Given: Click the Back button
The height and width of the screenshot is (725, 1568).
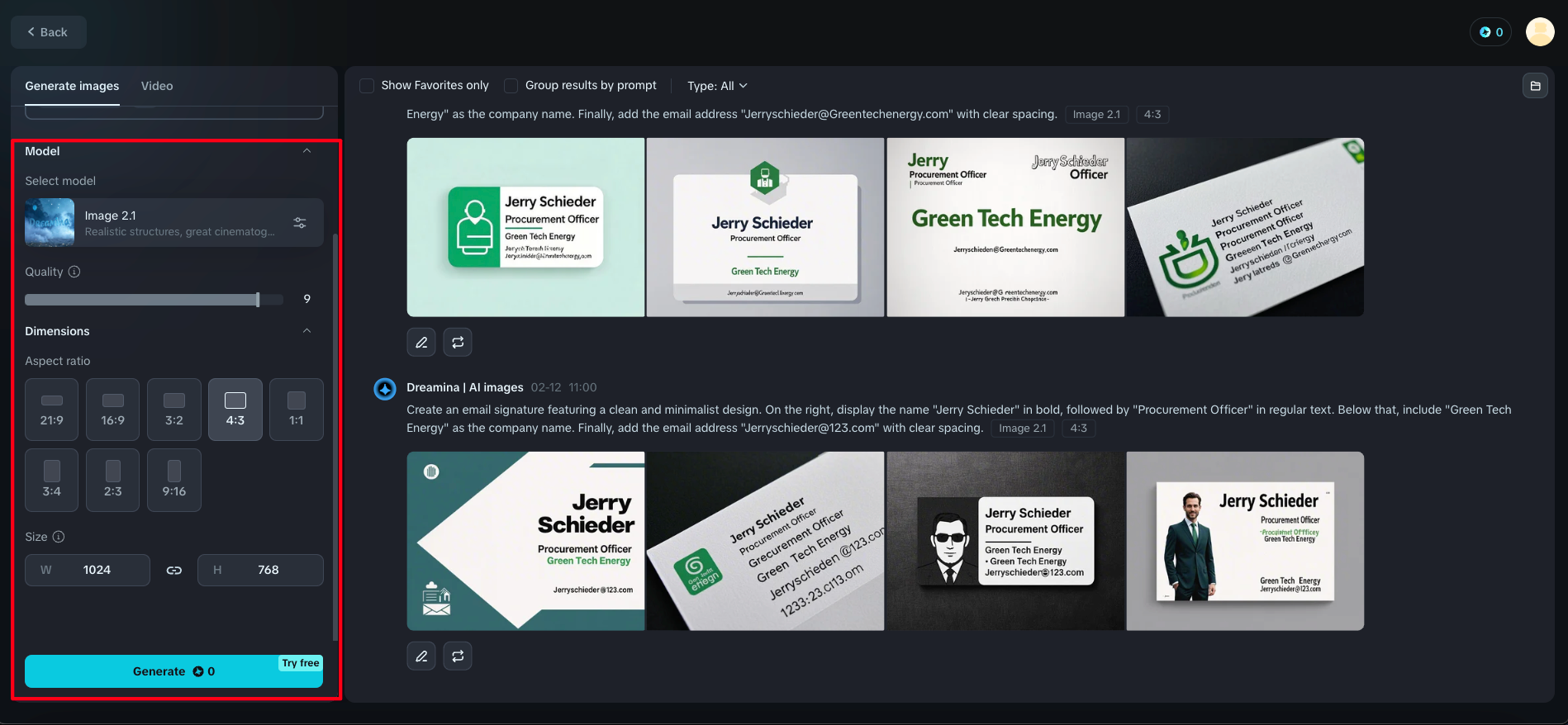Looking at the screenshot, I should [x=48, y=32].
